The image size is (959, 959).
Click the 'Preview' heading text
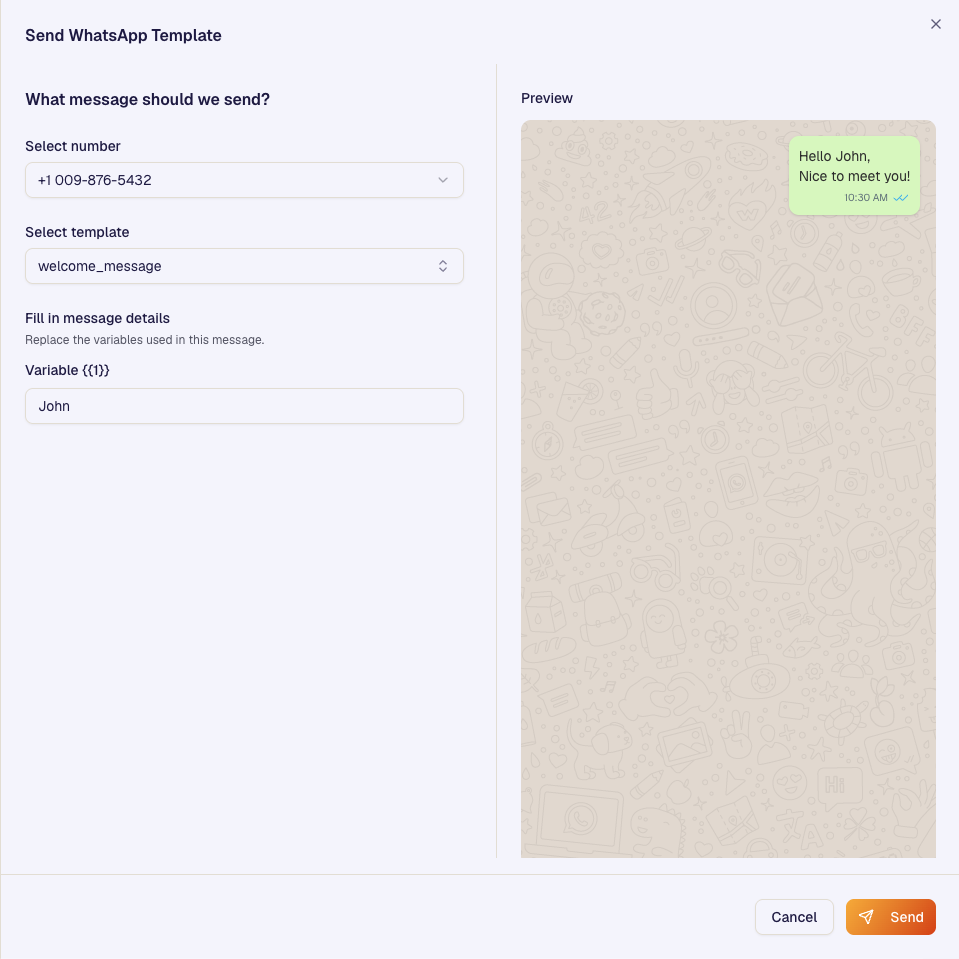coord(547,98)
